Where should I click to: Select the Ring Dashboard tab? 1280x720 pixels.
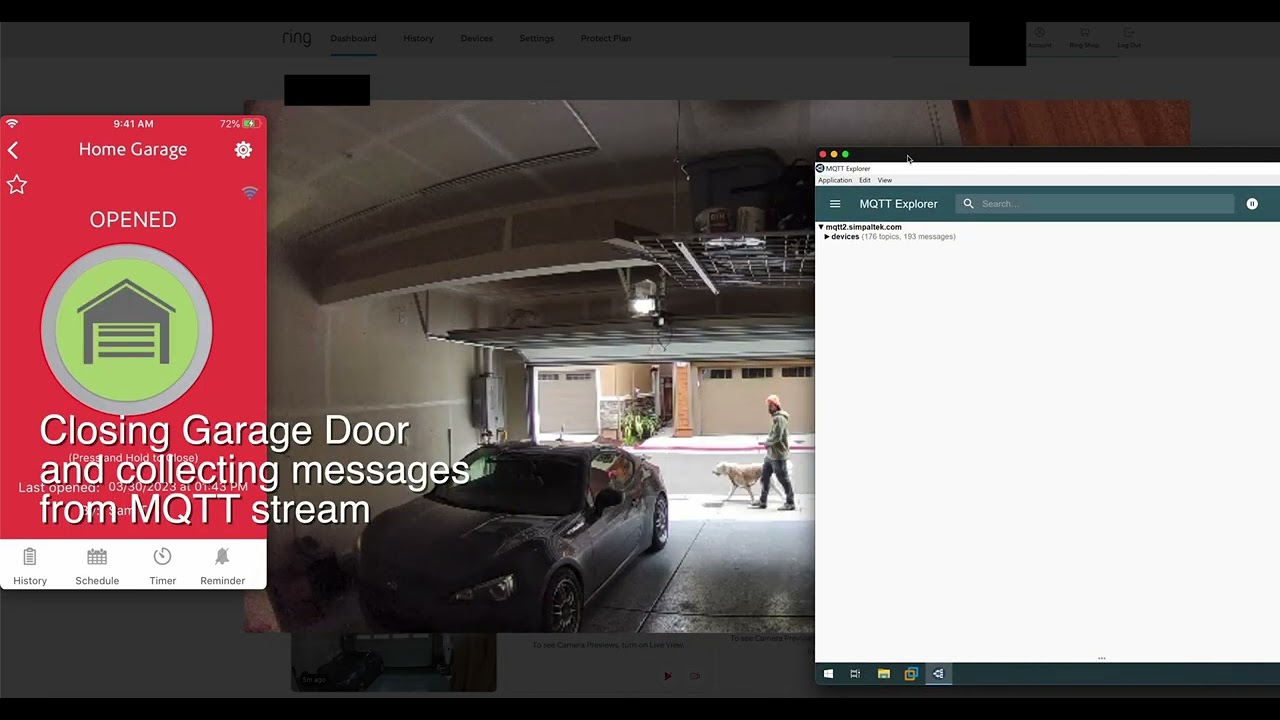click(x=353, y=39)
